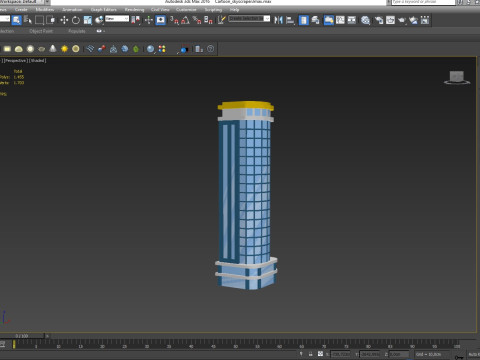Click Use Pivot Point Center icon
The height and width of the screenshot is (360, 480).
pyautogui.click(x=136, y=20)
